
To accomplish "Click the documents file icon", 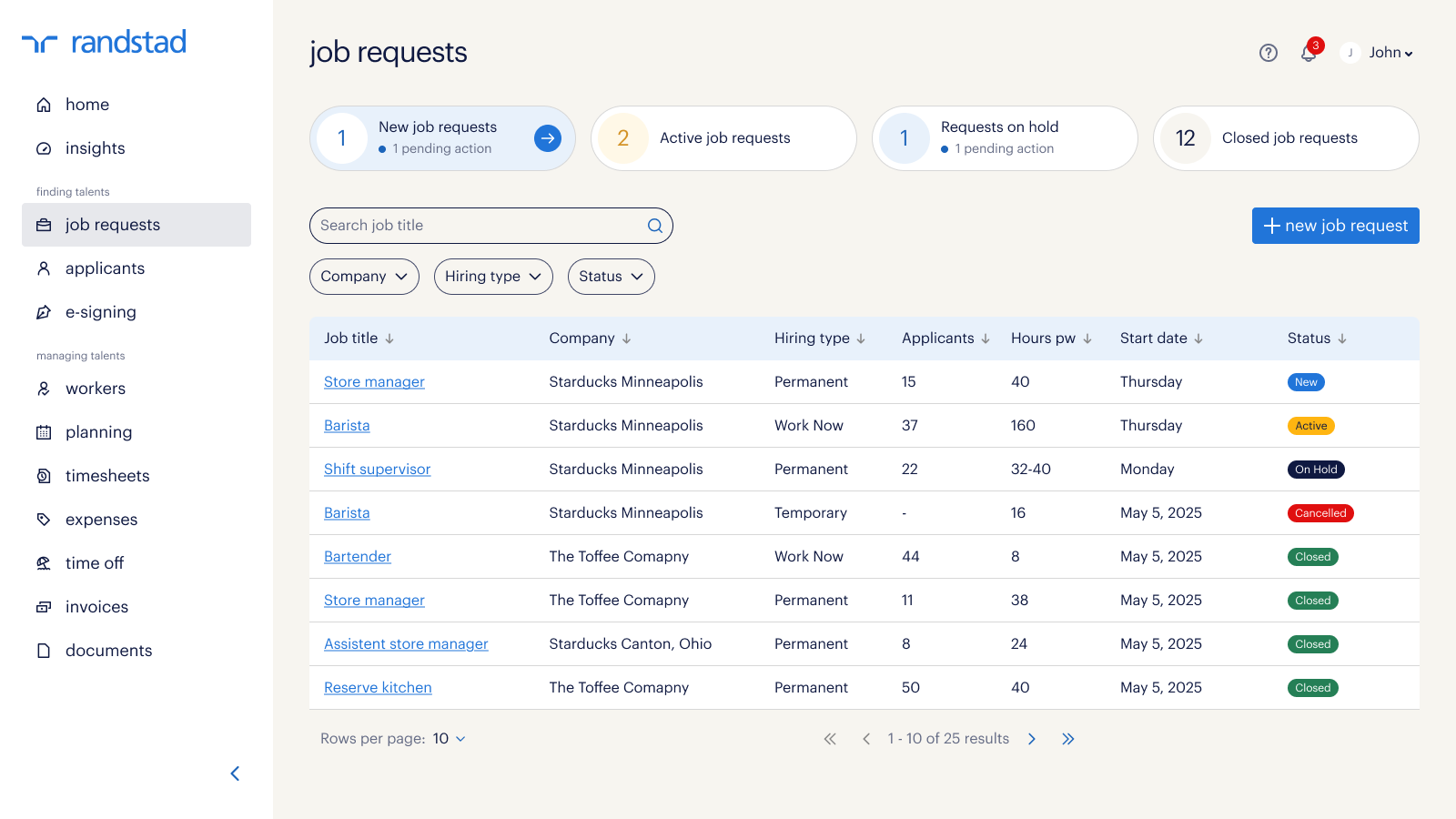I will (x=44, y=651).
